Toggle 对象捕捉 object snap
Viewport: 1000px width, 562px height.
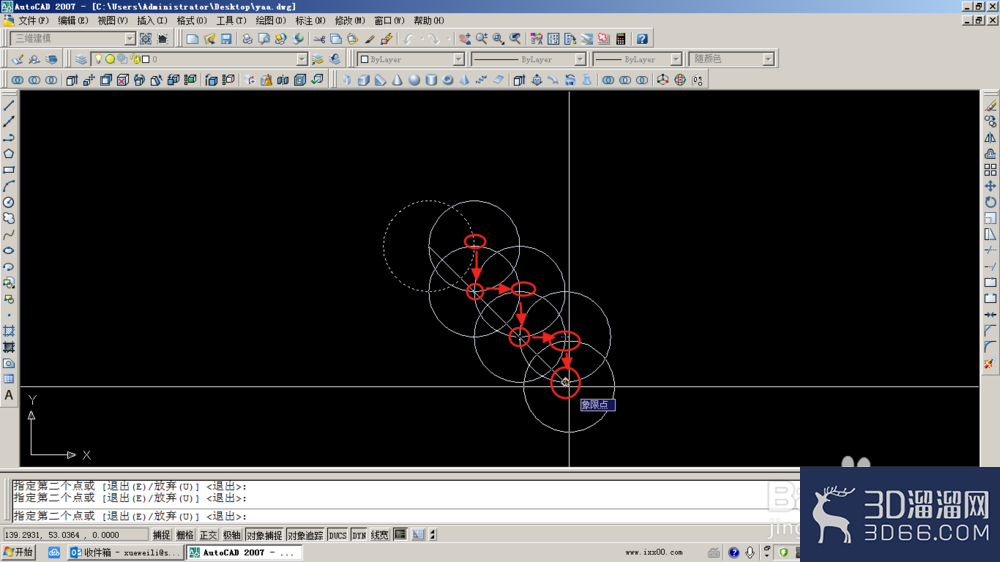(264, 535)
